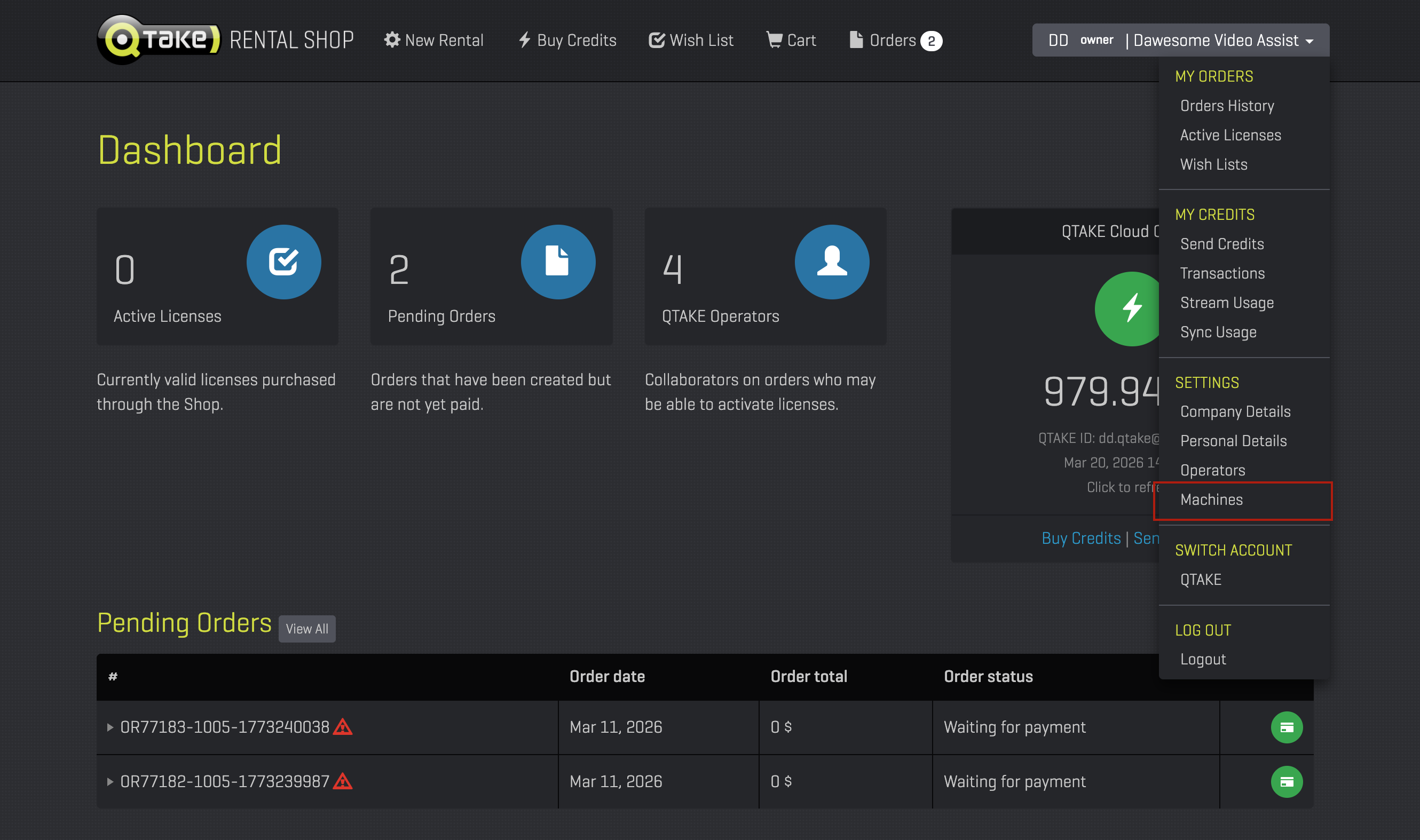Pay order OR77182 with green card icon

pos(1287,782)
